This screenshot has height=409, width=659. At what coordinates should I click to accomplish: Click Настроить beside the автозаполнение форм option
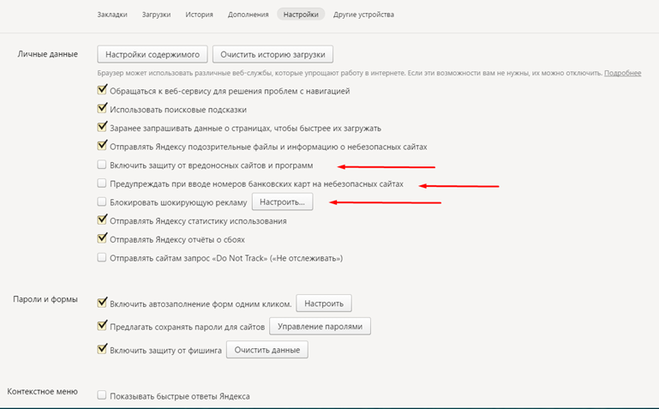click(324, 303)
